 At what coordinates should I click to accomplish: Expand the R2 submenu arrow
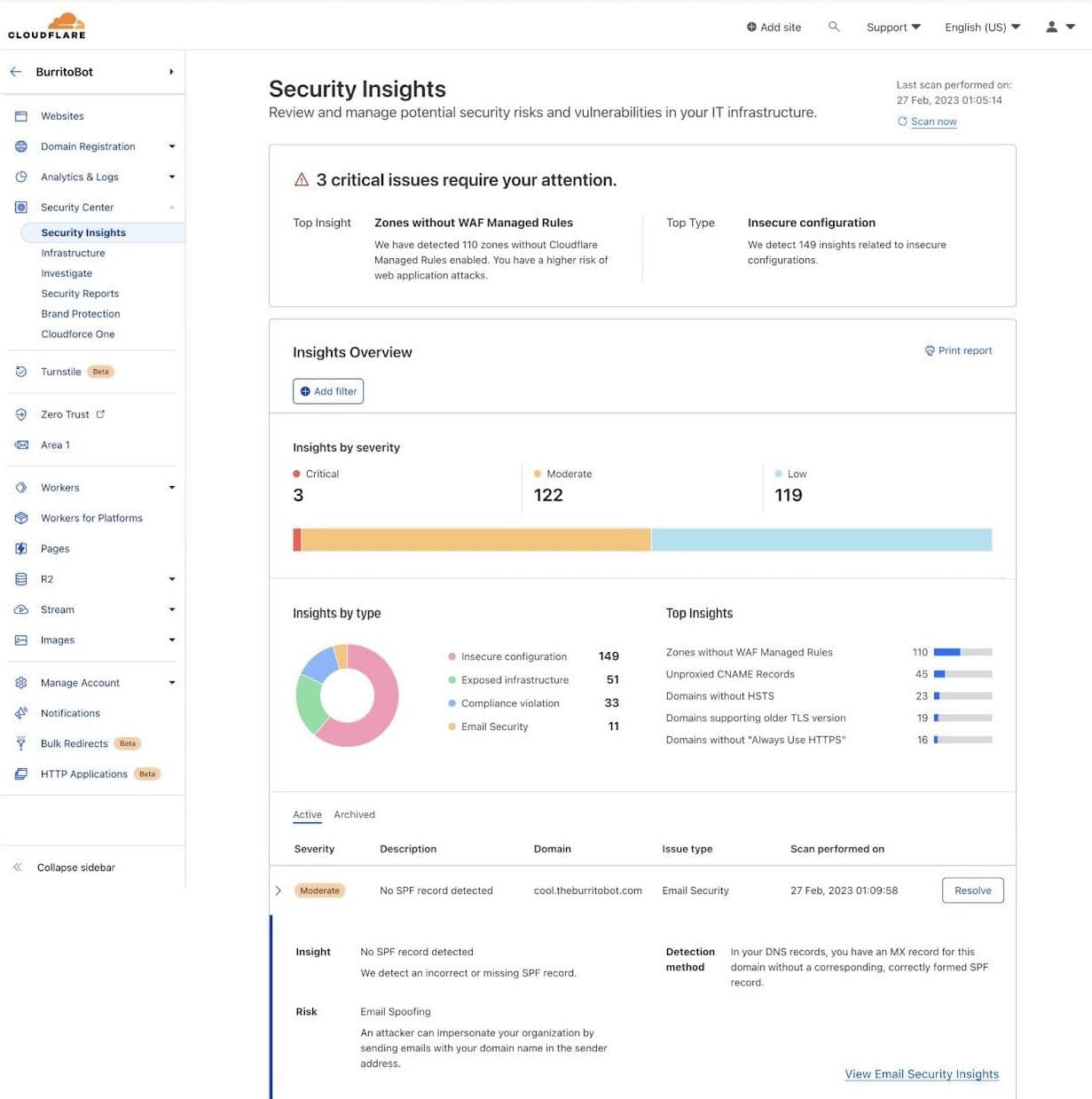click(172, 579)
